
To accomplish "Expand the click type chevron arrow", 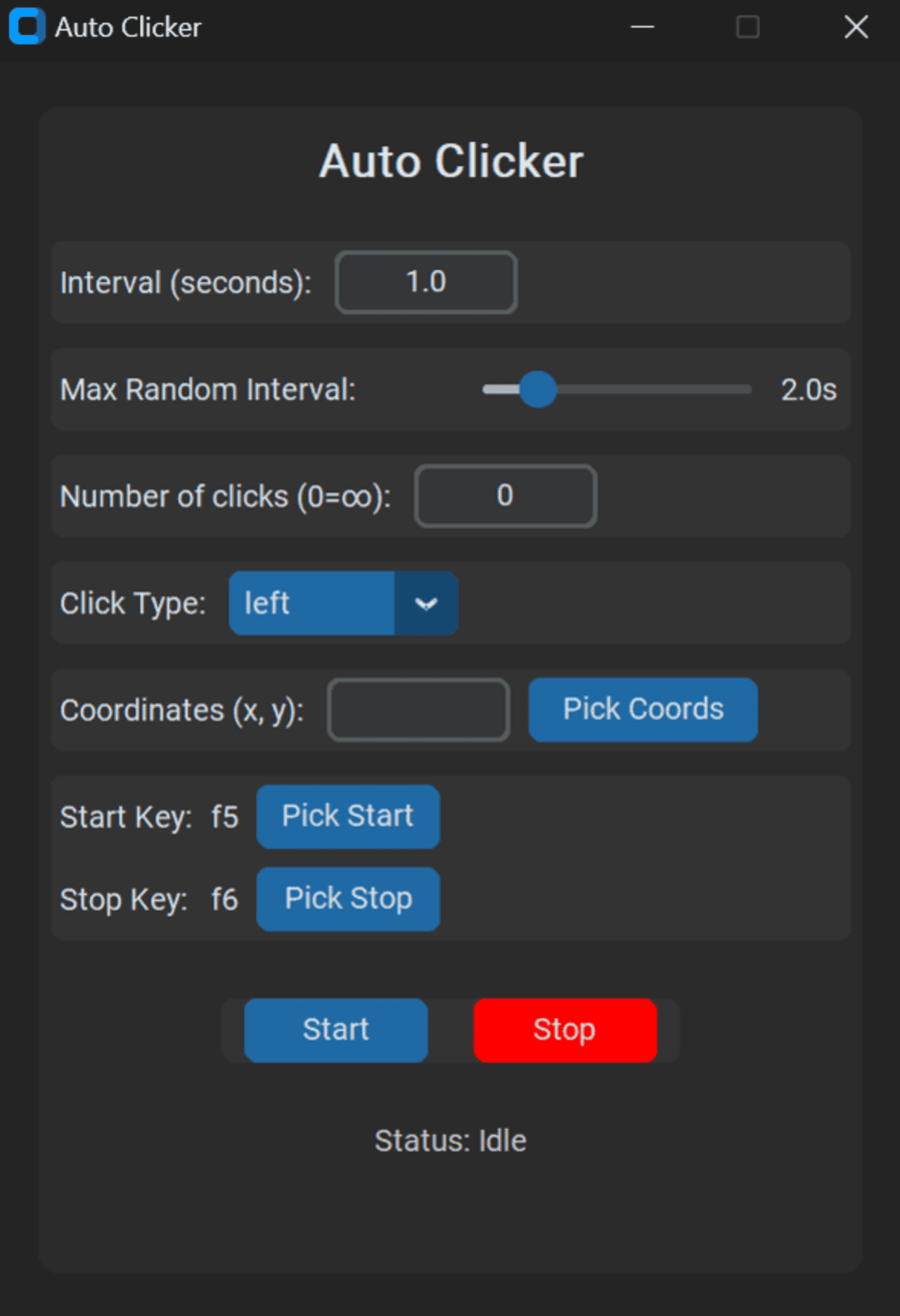I will pyautogui.click(x=427, y=603).
